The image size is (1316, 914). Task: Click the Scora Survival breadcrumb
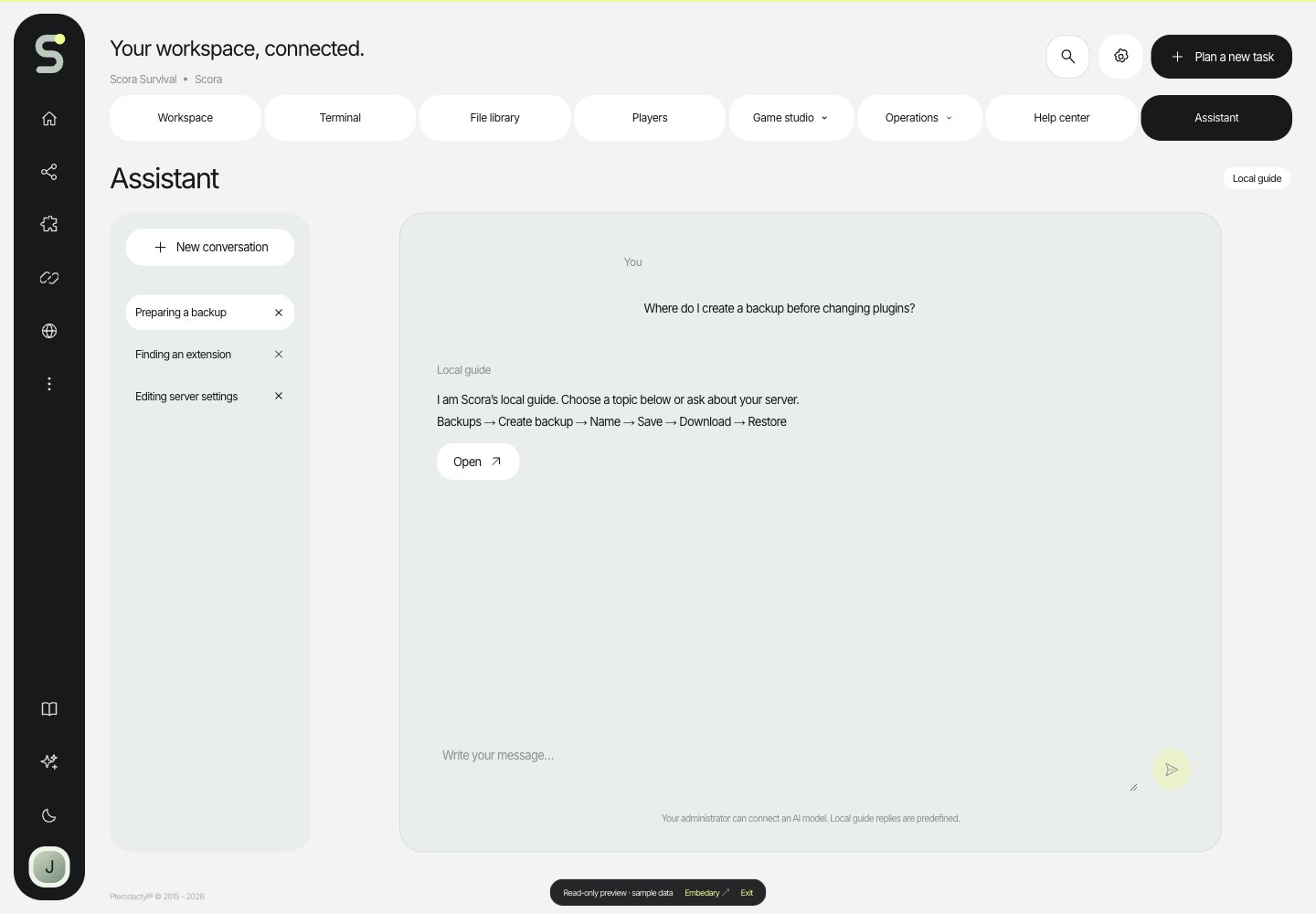click(143, 80)
